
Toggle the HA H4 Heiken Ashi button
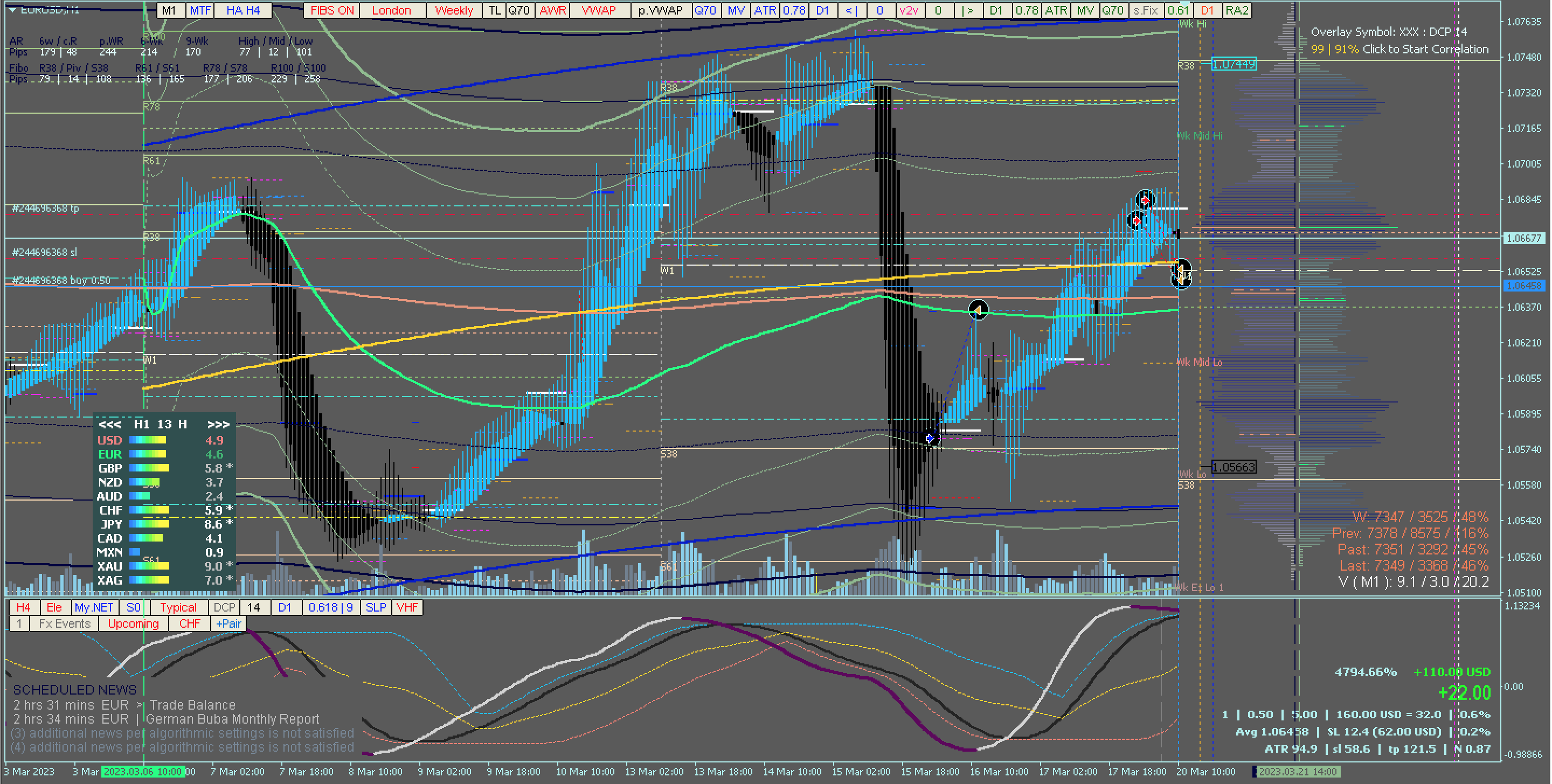[x=243, y=10]
